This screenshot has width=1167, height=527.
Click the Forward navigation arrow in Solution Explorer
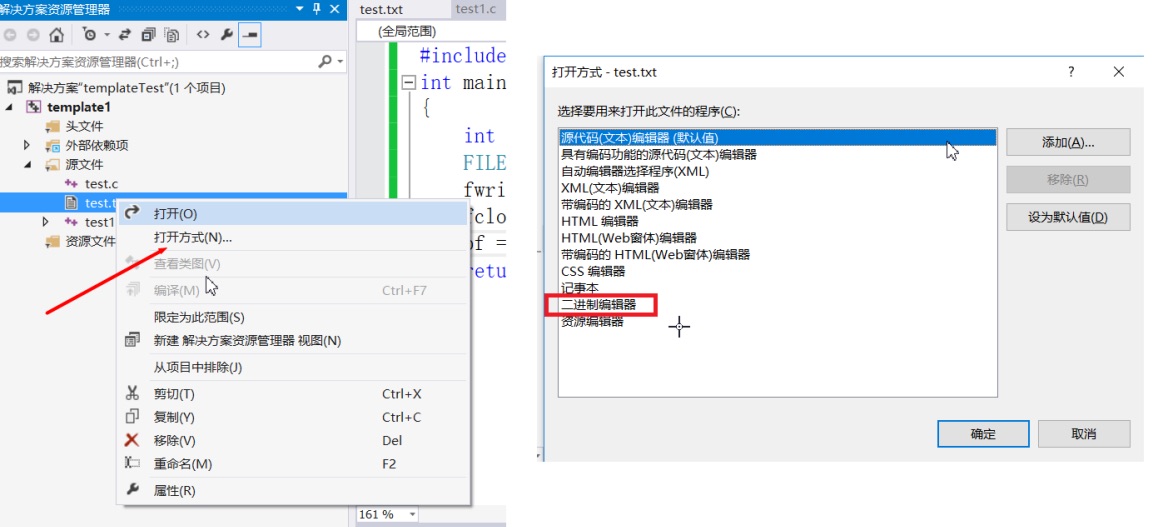click(33, 35)
